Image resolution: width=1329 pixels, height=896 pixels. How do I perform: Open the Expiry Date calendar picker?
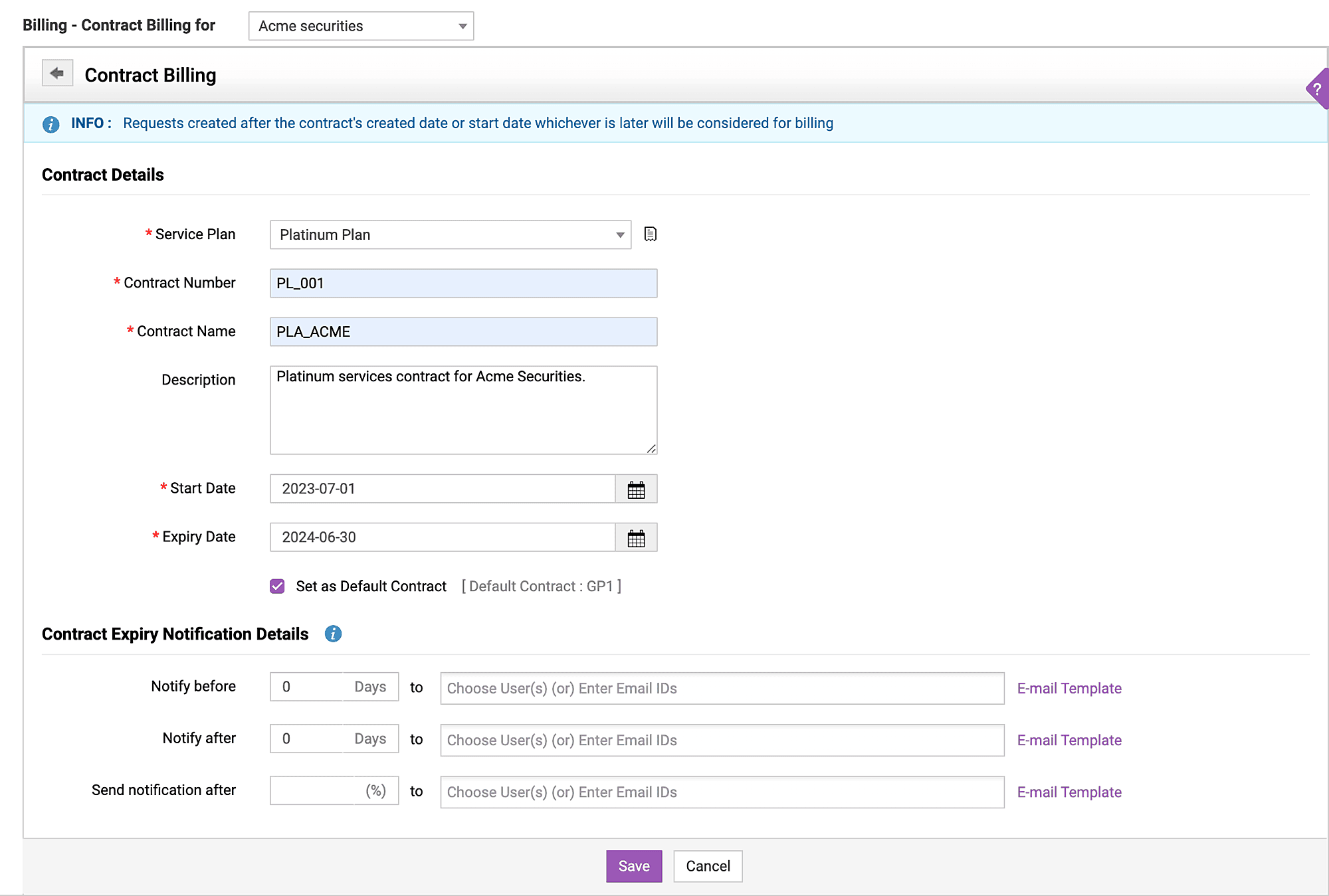click(x=636, y=537)
